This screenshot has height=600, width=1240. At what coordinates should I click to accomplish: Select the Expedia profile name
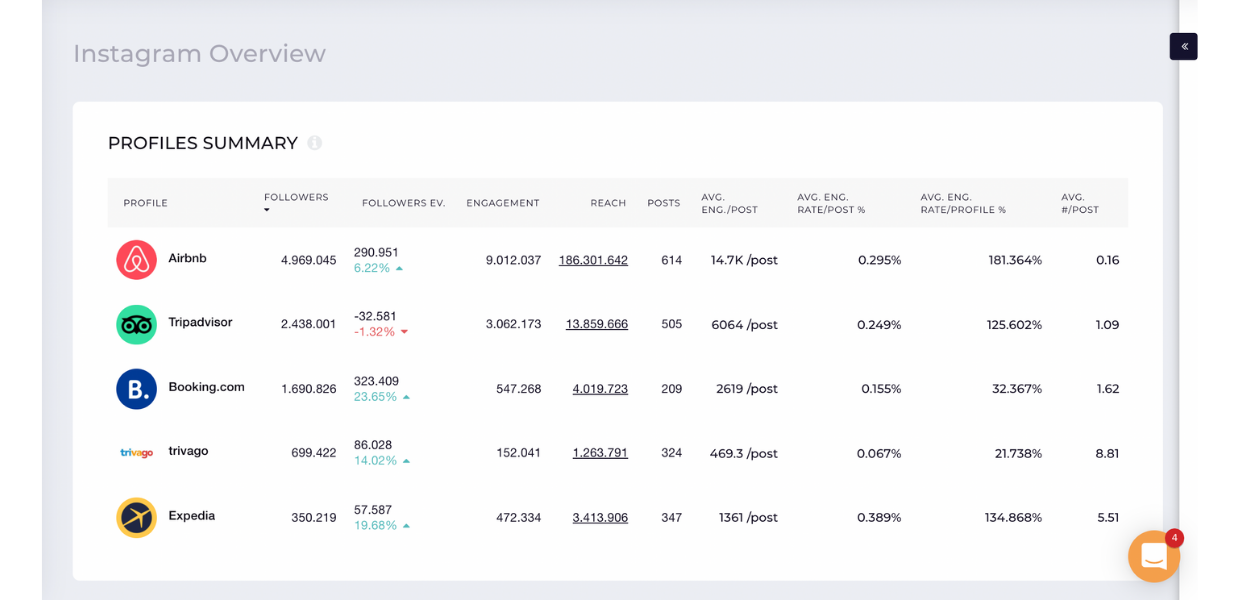(x=191, y=516)
